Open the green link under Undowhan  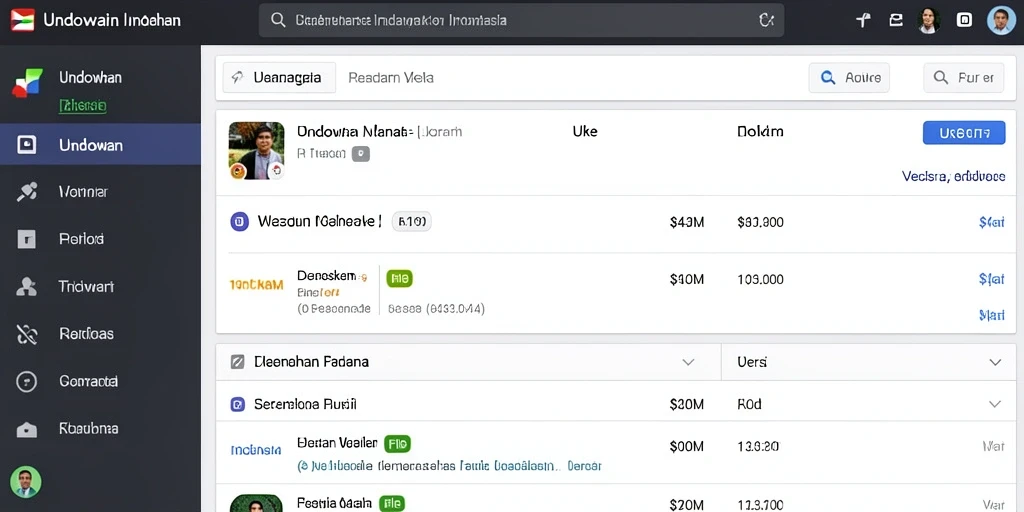pos(83,106)
